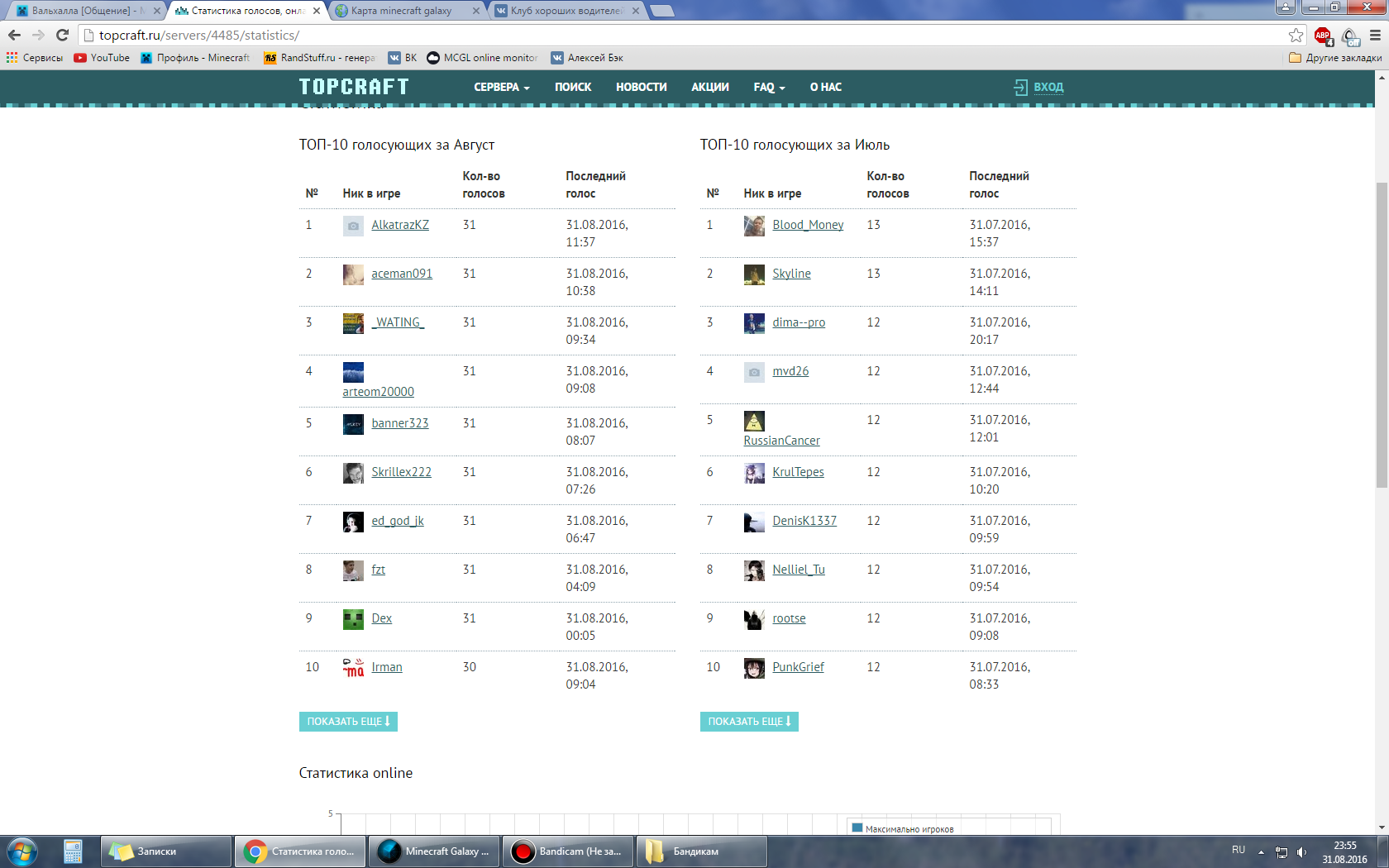Click Blood_Money's avatar
This screenshot has width=1389, height=868.
click(x=754, y=226)
